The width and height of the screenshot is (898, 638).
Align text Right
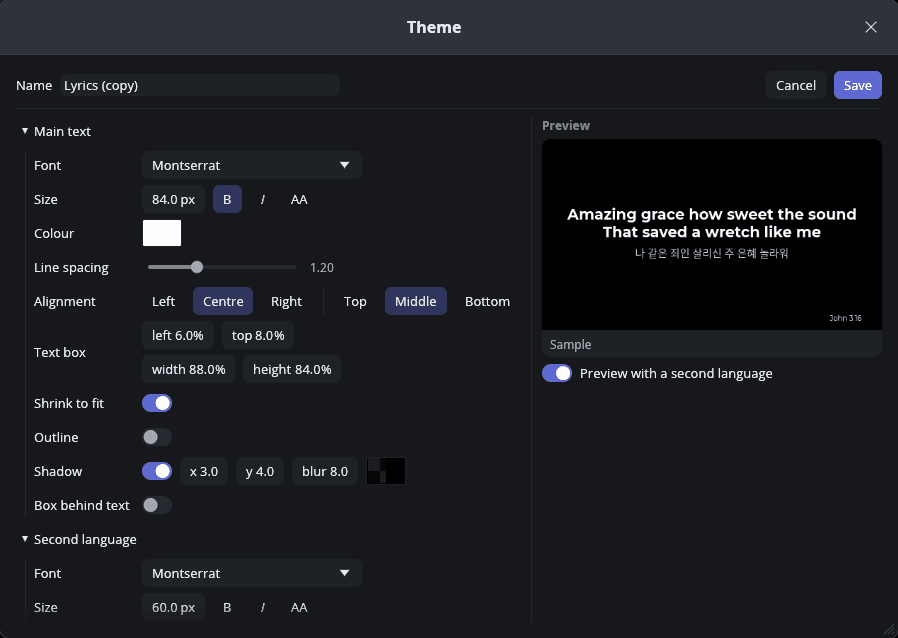click(x=286, y=301)
